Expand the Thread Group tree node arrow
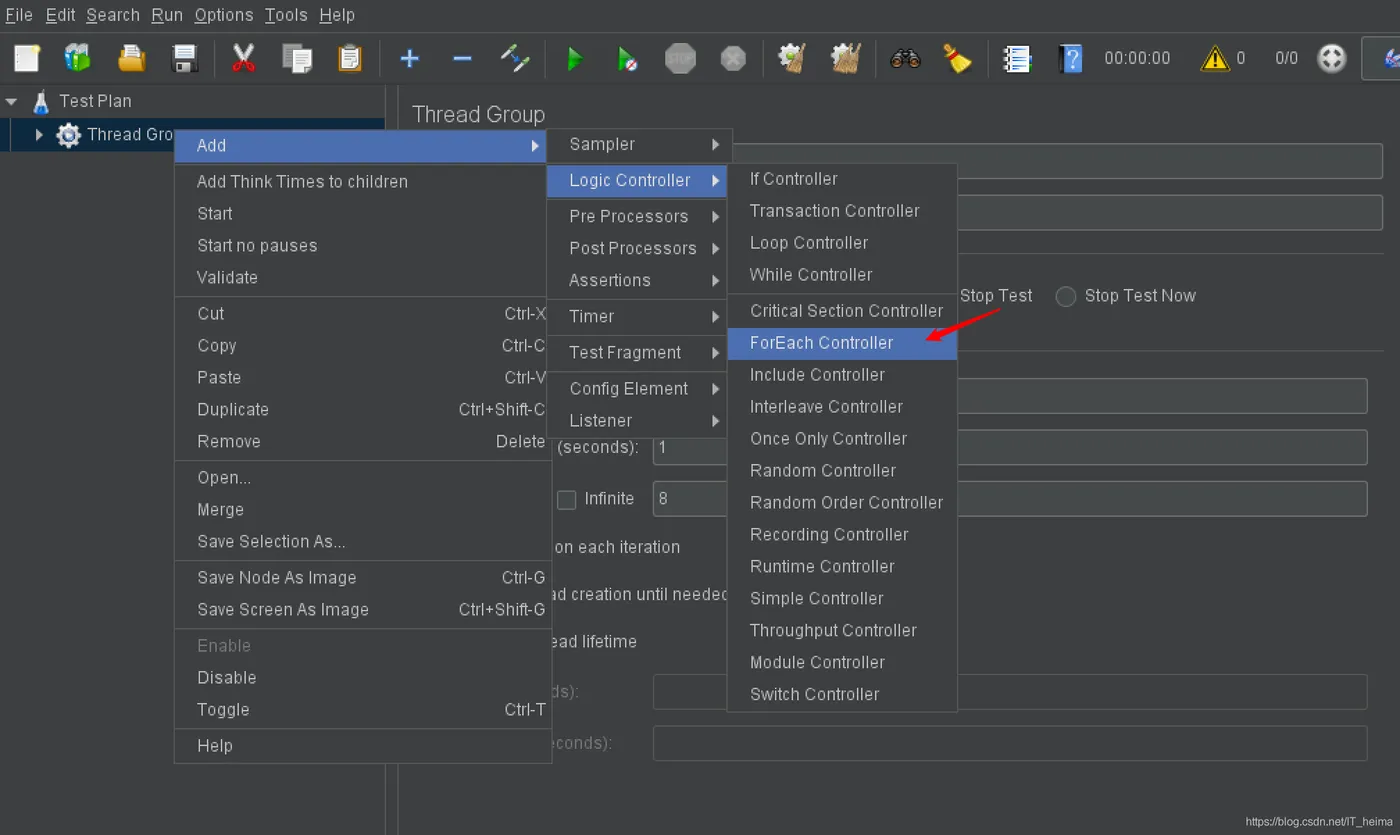 (x=39, y=135)
